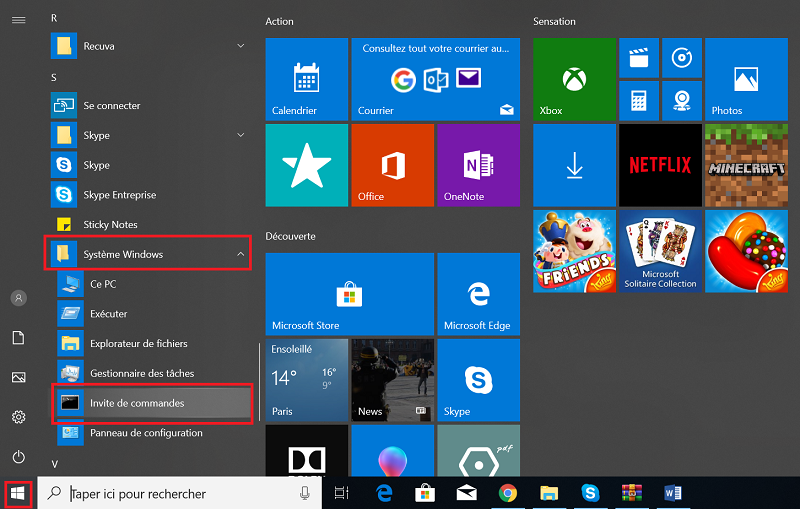Image resolution: width=800 pixels, height=509 pixels.
Task: Open Ce PC
Action: click(x=155, y=284)
